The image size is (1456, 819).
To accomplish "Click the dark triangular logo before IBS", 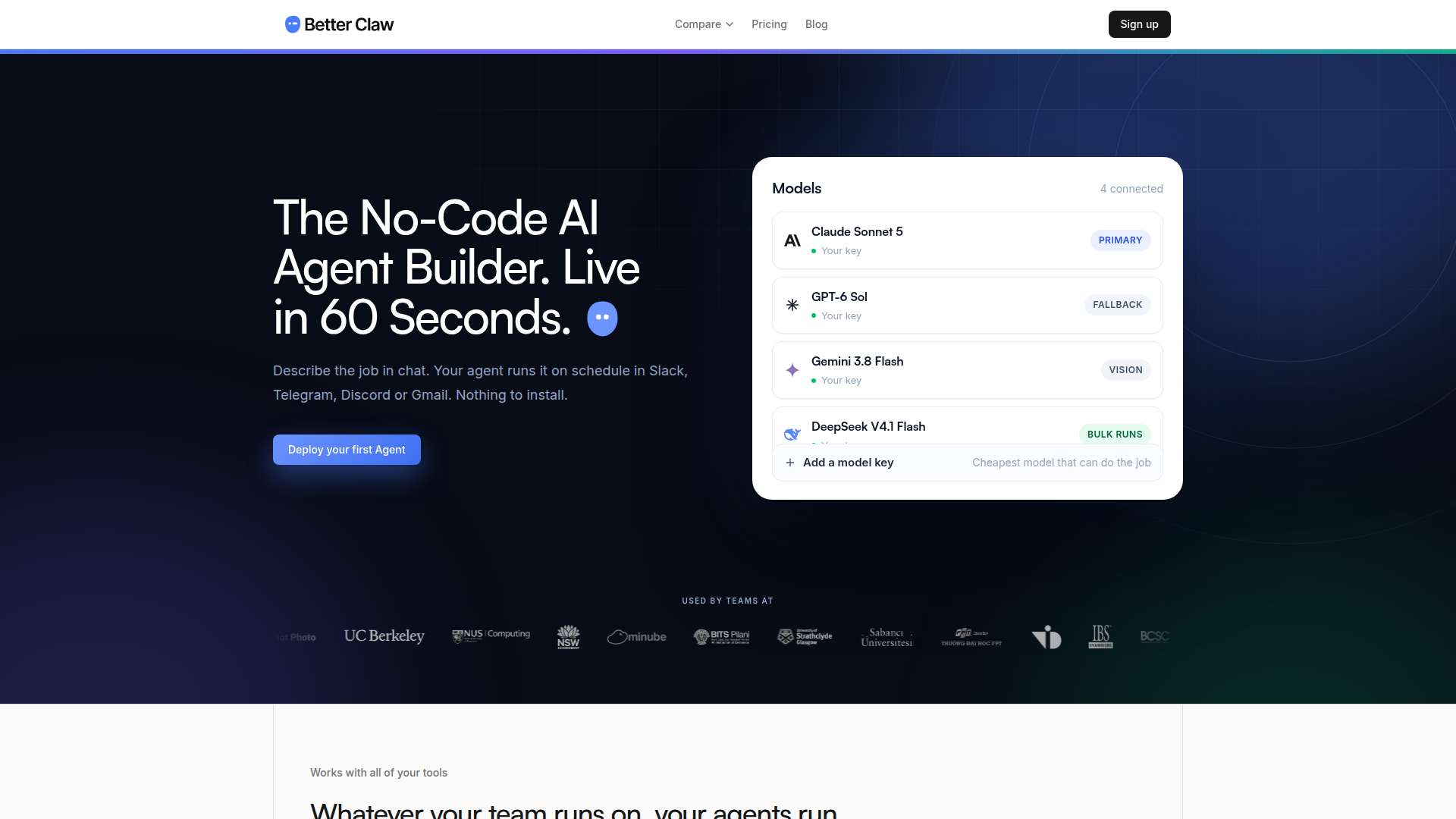I will click(x=1046, y=637).
